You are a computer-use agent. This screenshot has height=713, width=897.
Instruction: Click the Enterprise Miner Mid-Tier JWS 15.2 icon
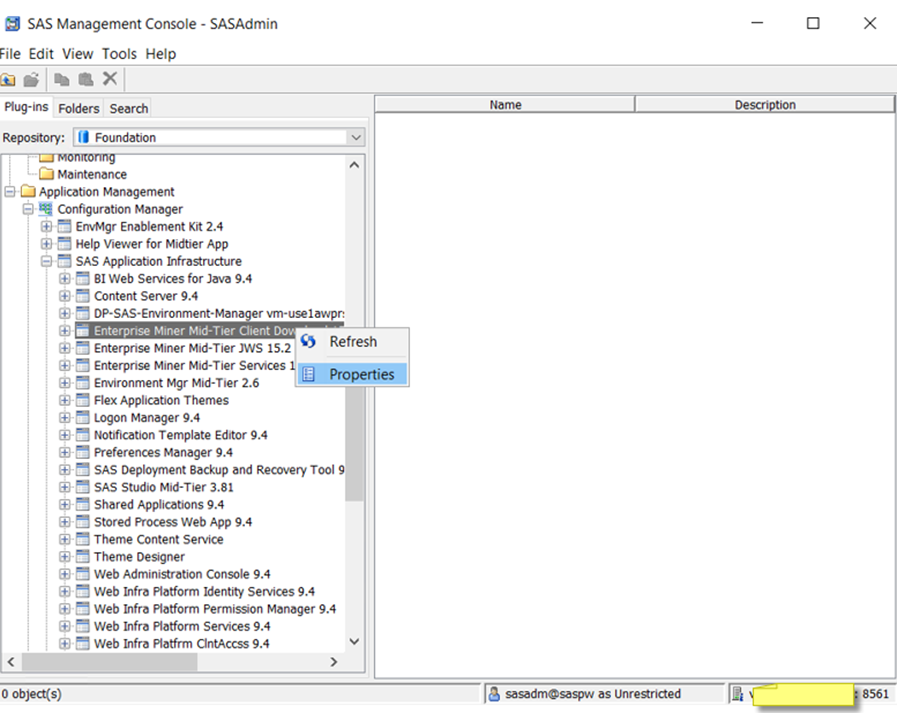click(x=81, y=348)
